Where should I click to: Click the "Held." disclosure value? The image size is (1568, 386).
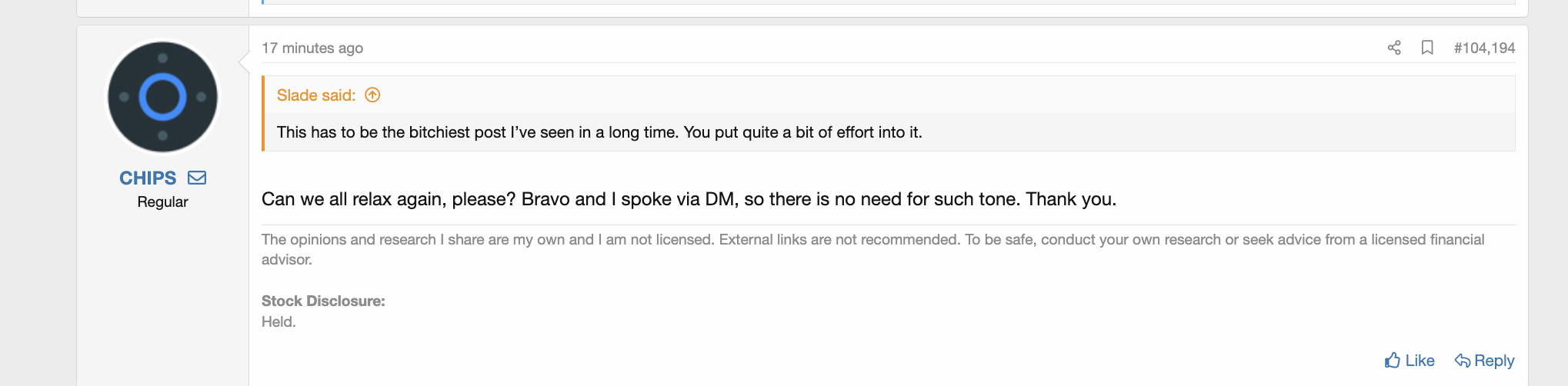[279, 321]
